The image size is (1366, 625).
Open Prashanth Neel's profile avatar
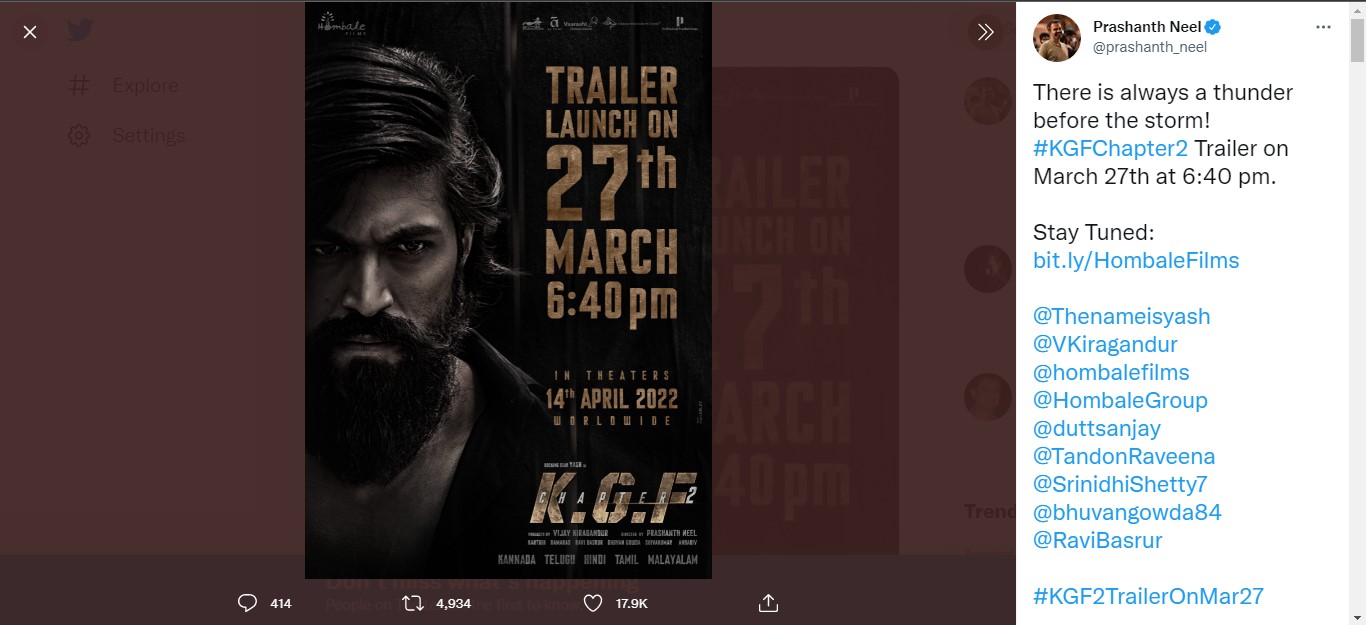(x=1057, y=37)
